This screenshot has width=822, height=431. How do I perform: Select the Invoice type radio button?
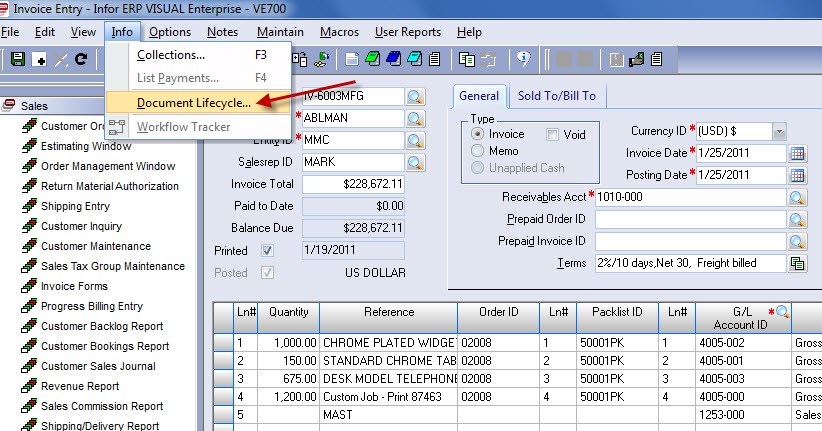(477, 134)
